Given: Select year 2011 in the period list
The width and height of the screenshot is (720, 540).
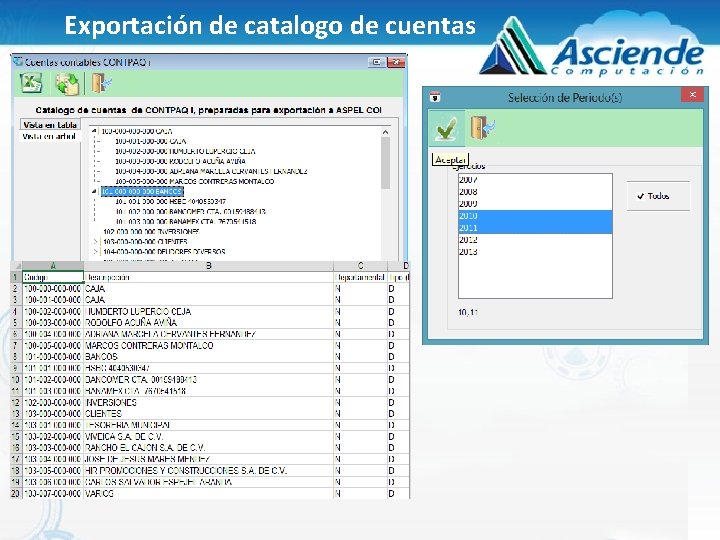Looking at the screenshot, I should [535, 228].
